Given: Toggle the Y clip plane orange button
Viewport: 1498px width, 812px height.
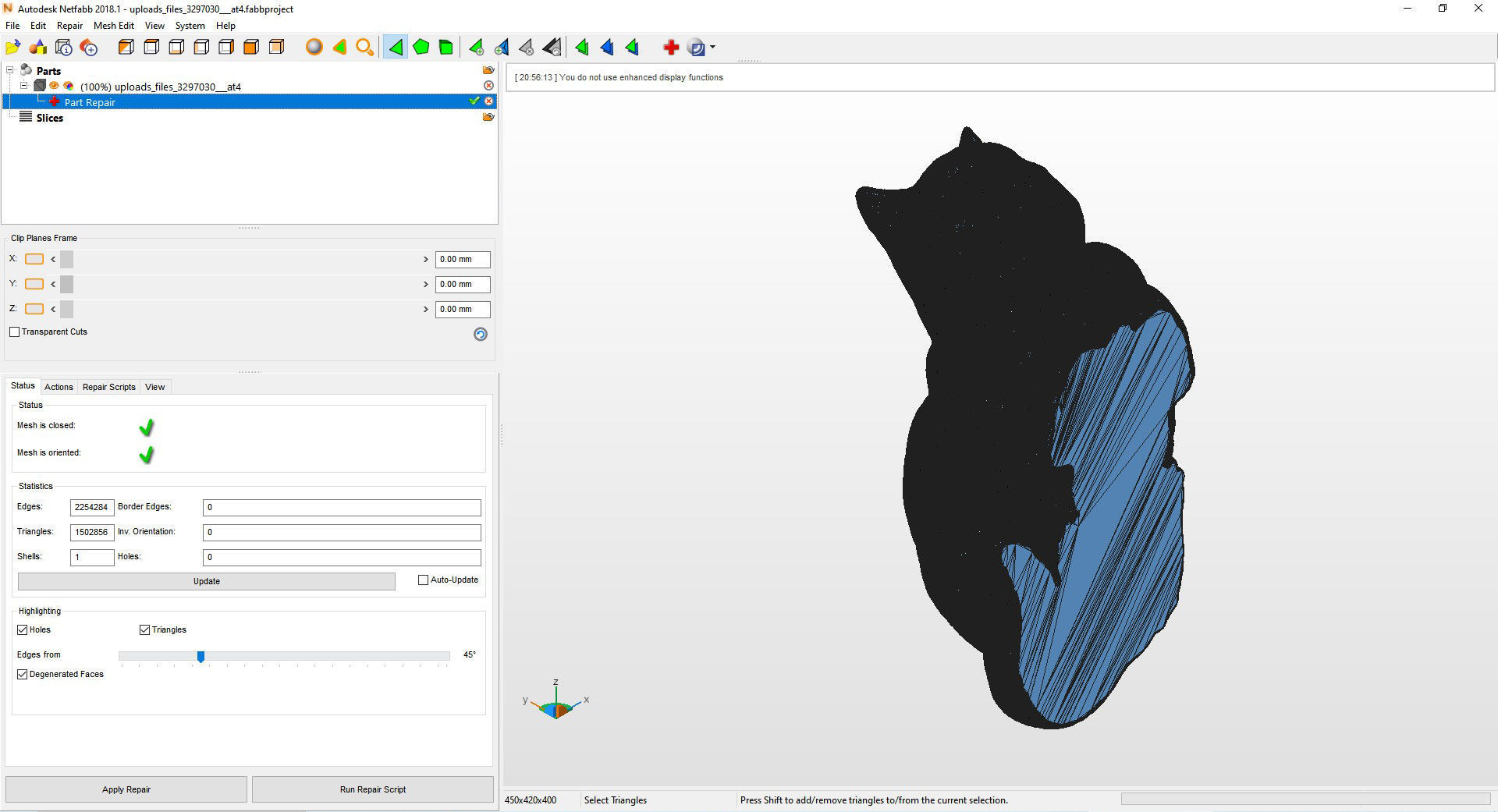Looking at the screenshot, I should click(34, 284).
